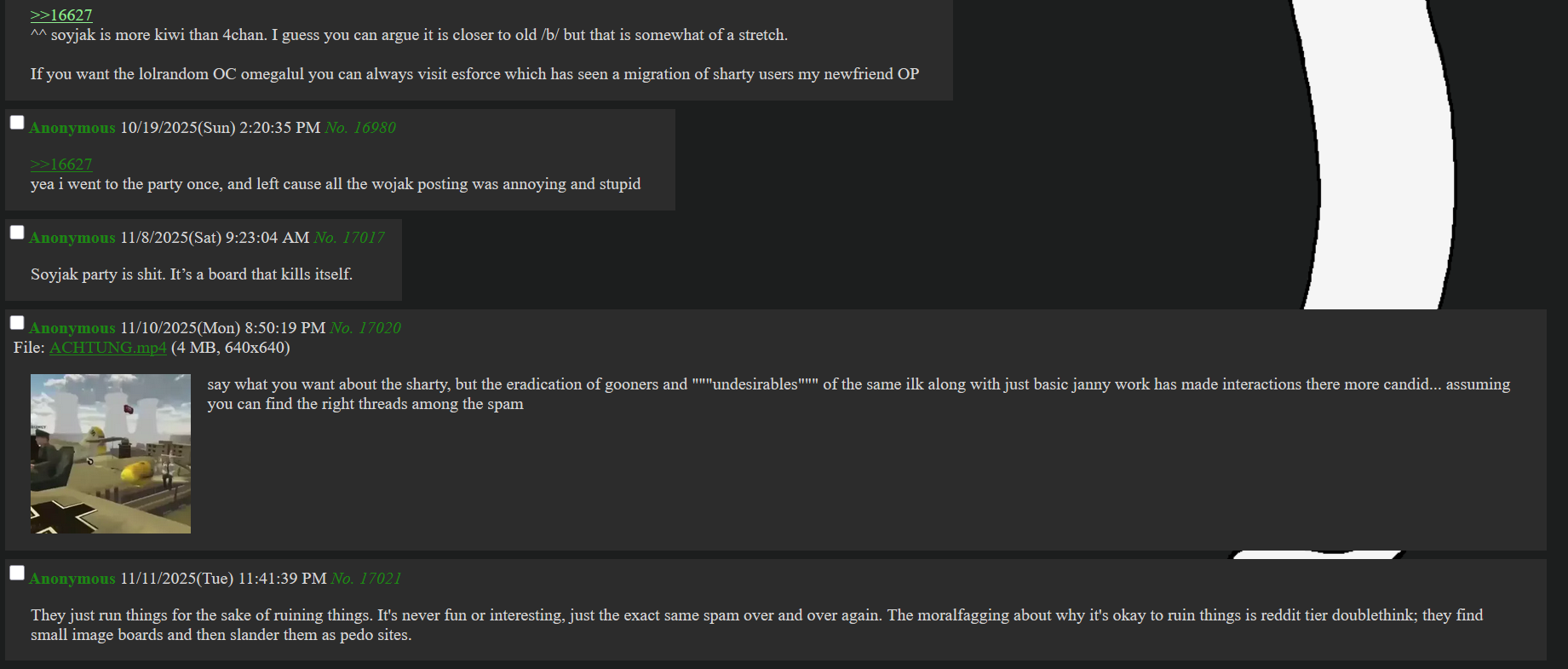The image size is (1568, 669).
Task: Click post number 16980 to quote it
Action: (375, 128)
